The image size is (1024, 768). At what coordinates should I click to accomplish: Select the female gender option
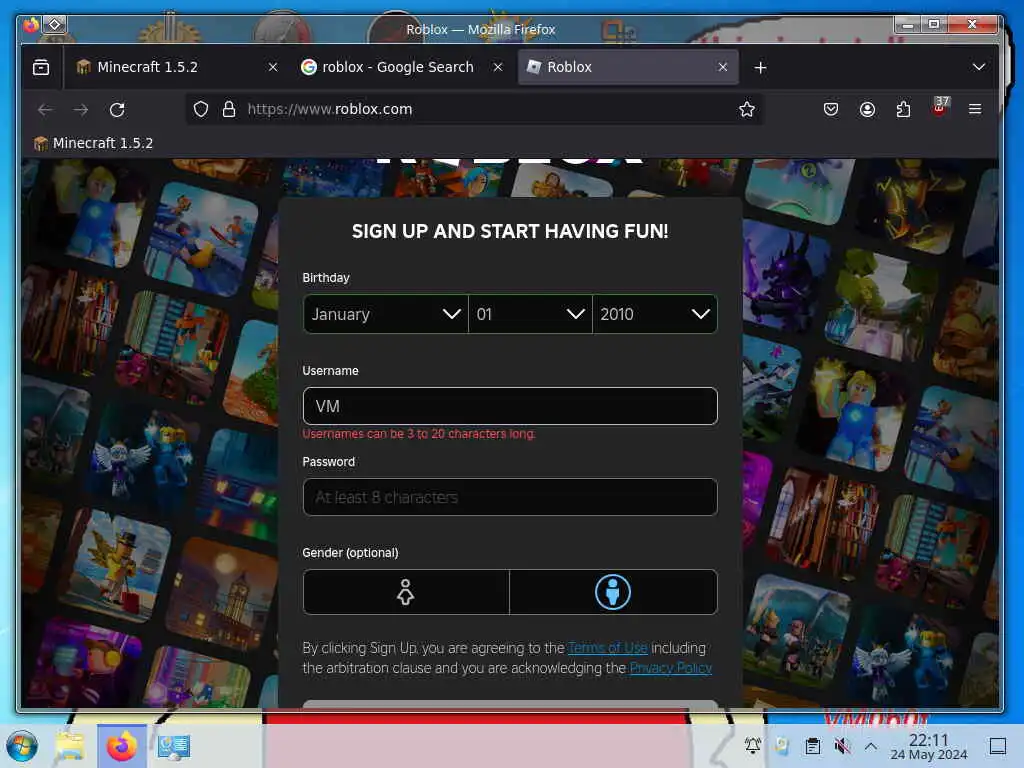(x=406, y=592)
